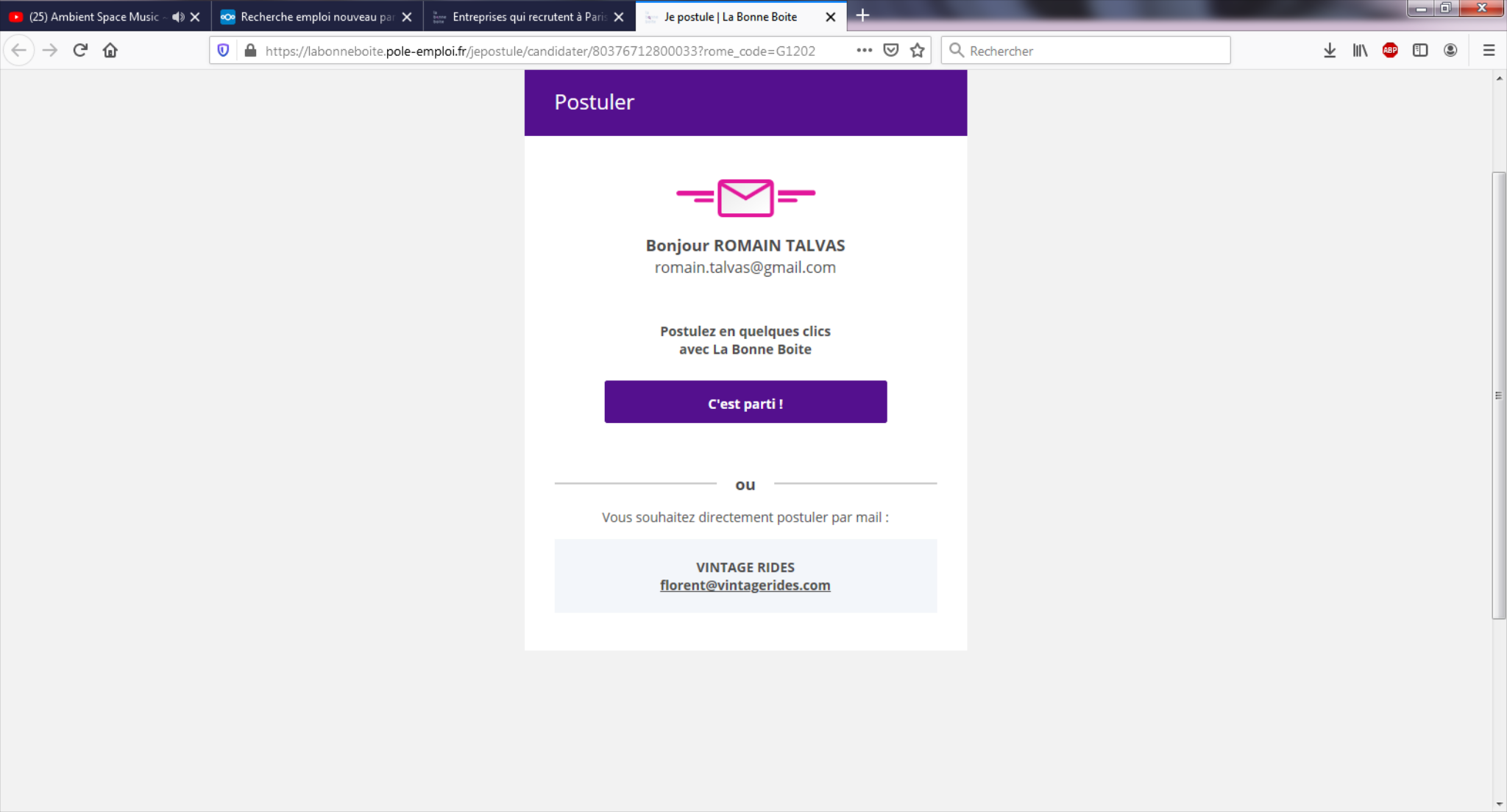Open the Firefox account avatar icon
The width and height of the screenshot is (1507, 812).
(1450, 50)
